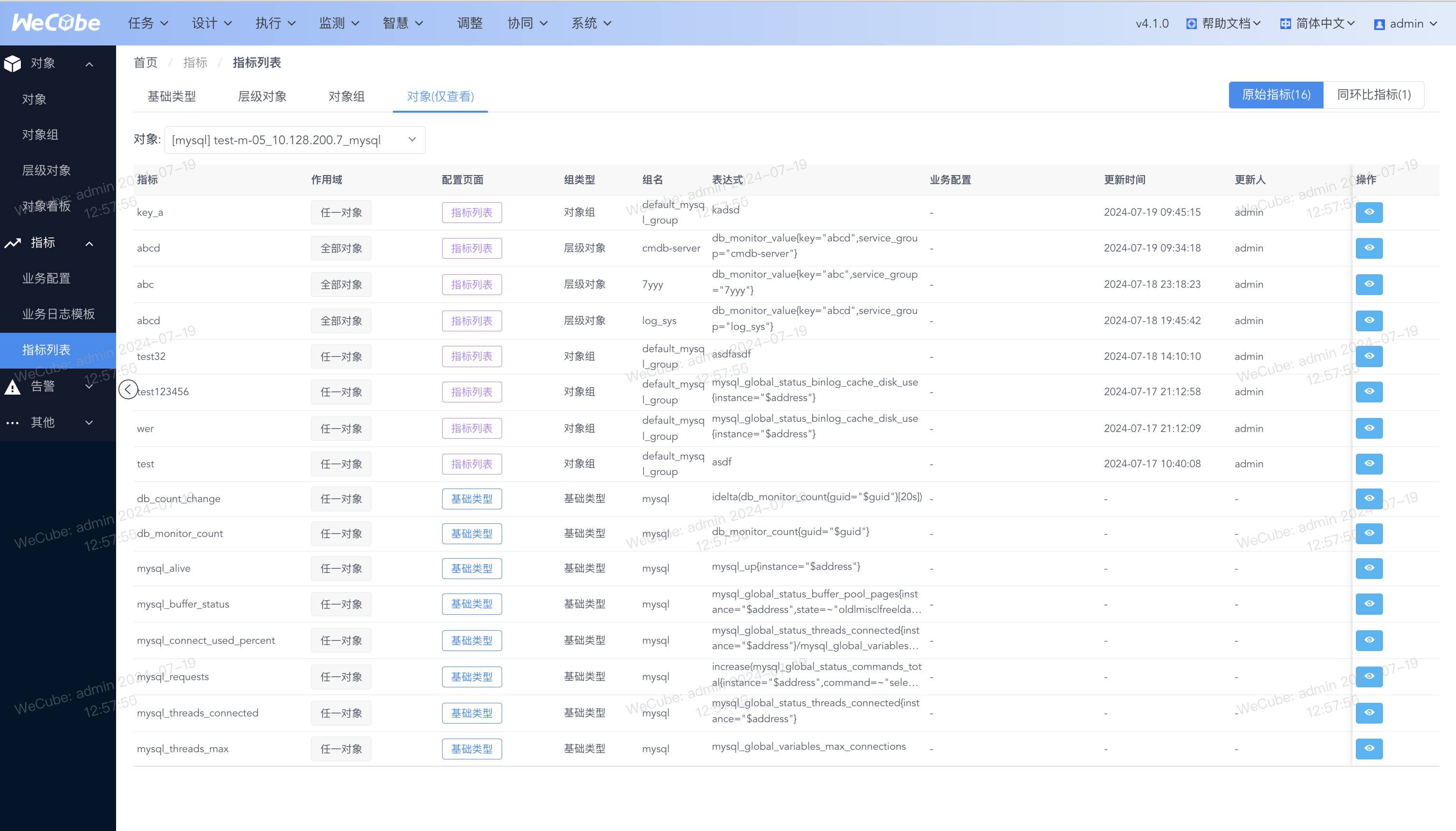The image size is (1456, 831).
Task: Open admin user menu
Action: [x=1405, y=24]
